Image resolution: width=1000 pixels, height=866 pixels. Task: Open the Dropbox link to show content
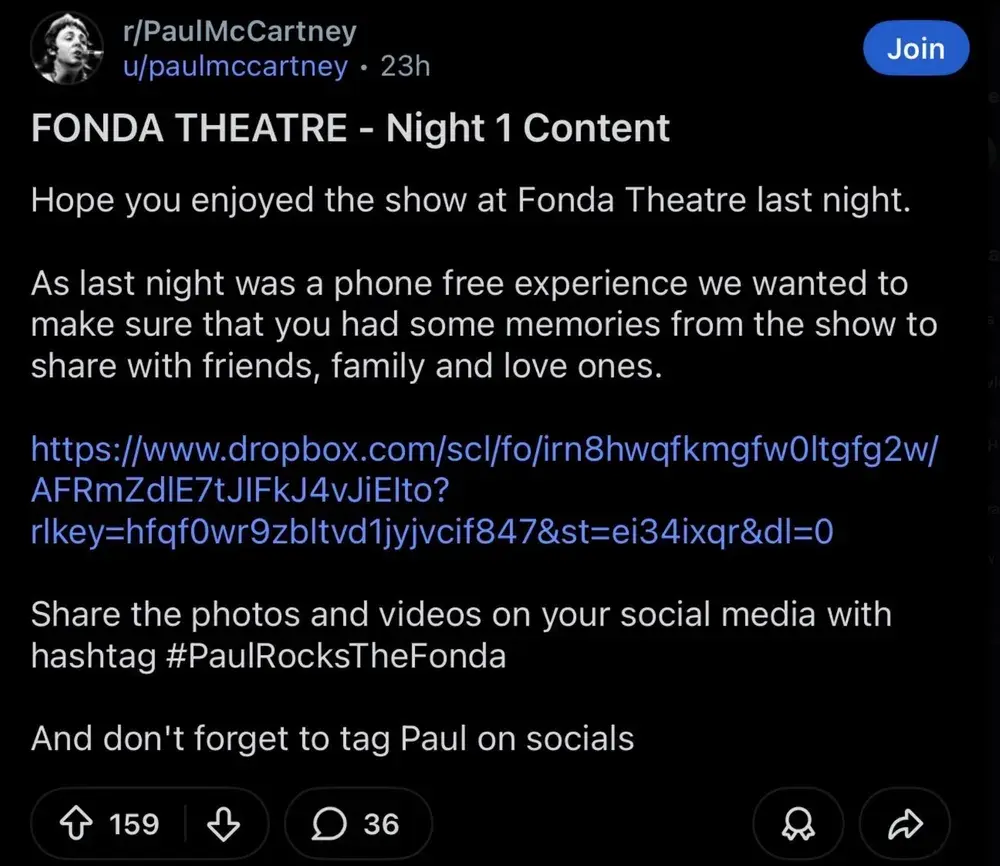[x=485, y=449]
